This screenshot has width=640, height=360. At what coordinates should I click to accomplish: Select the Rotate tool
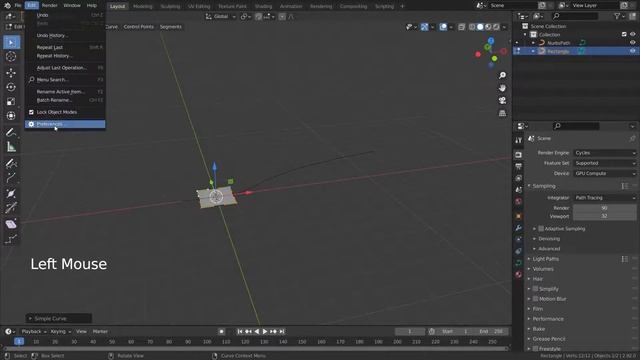(x=11, y=87)
